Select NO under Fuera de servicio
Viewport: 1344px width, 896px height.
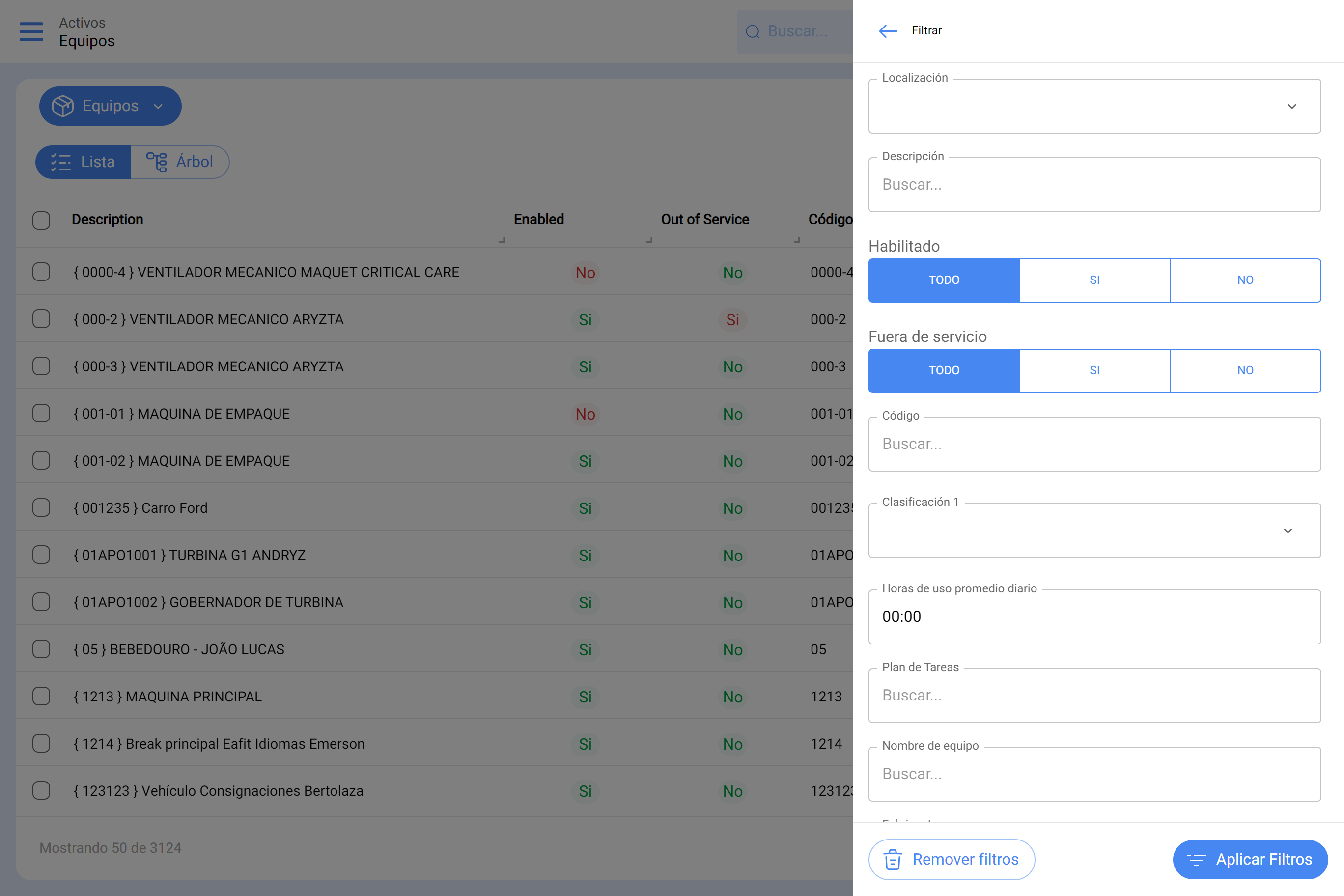1246,370
